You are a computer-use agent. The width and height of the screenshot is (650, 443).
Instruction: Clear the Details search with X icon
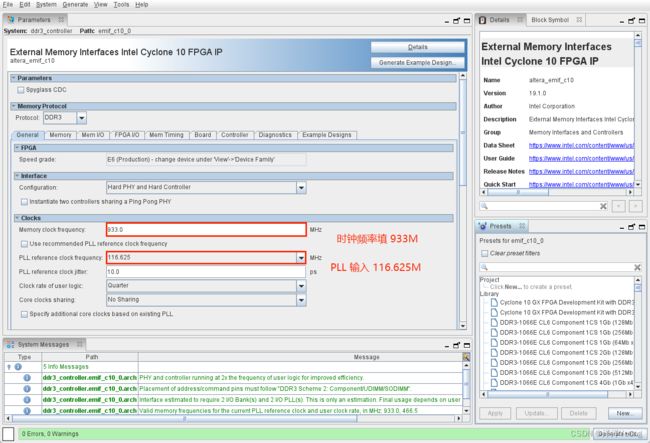point(603,206)
